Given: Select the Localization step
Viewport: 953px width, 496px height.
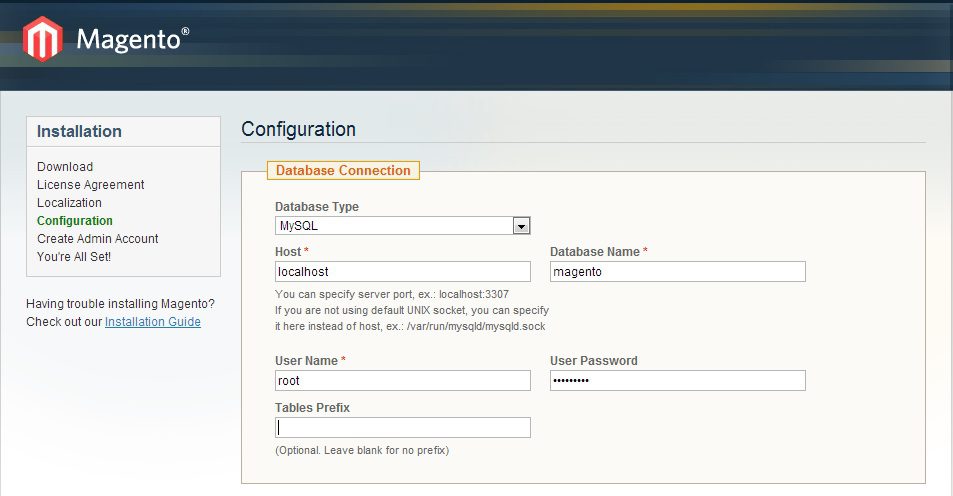Looking at the screenshot, I should coord(69,202).
